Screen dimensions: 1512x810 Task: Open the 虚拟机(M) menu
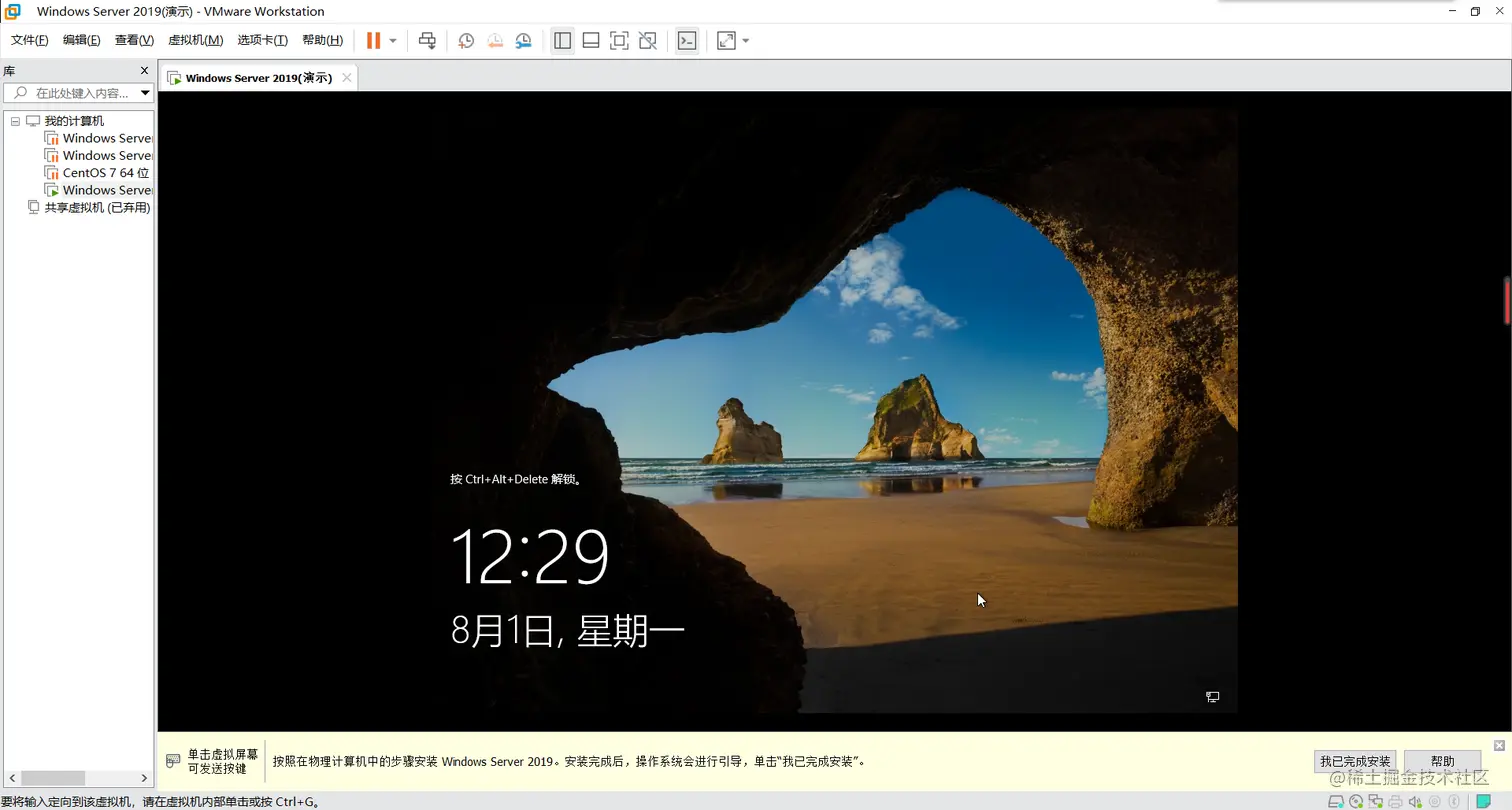[x=195, y=40]
